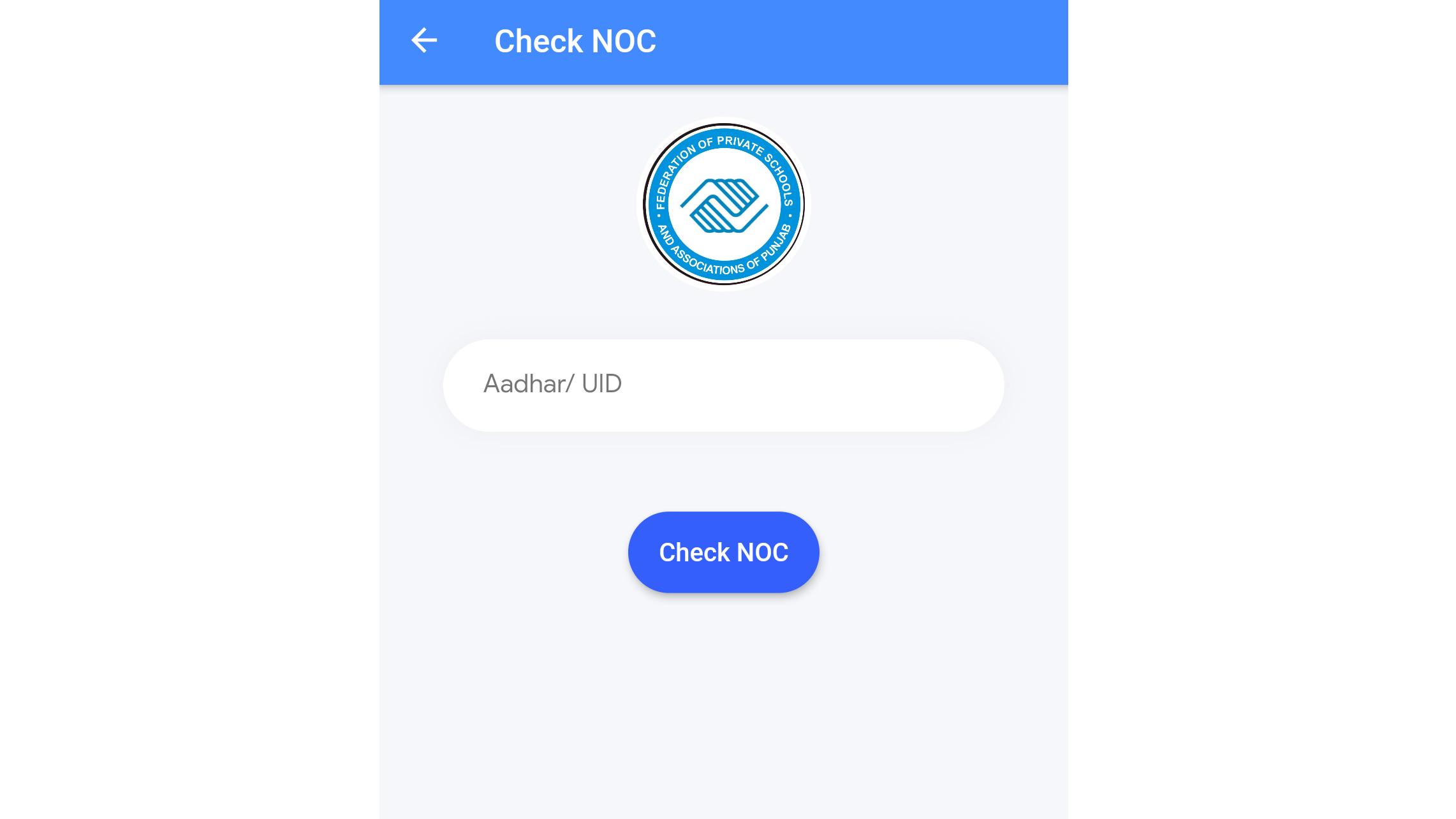Click the Aadhar/ UID input field

723,385
